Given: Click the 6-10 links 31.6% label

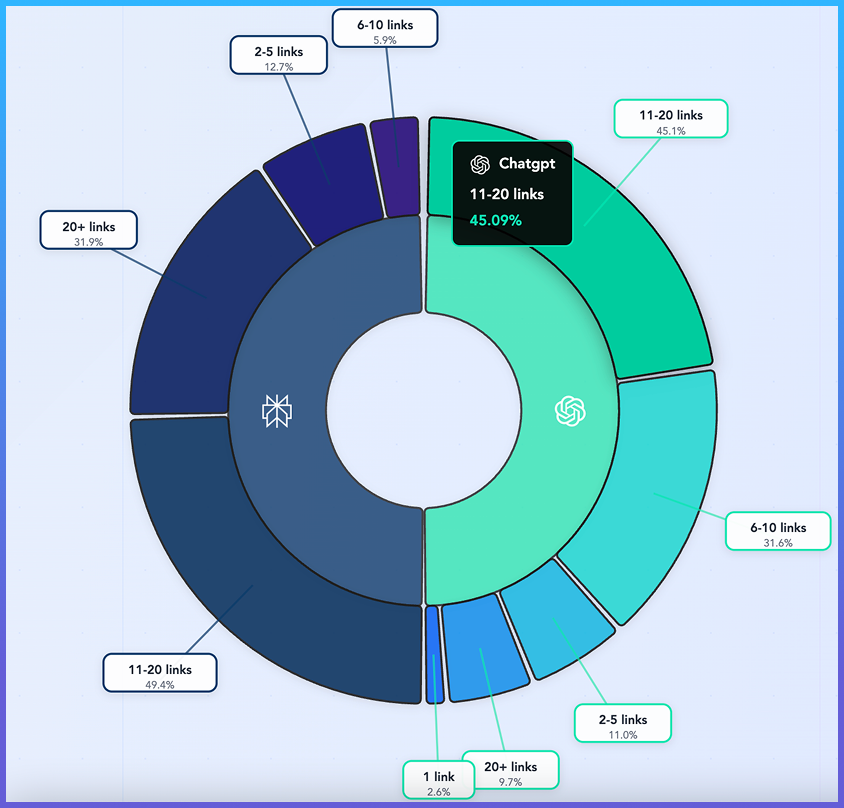Looking at the screenshot, I should pos(778,531).
